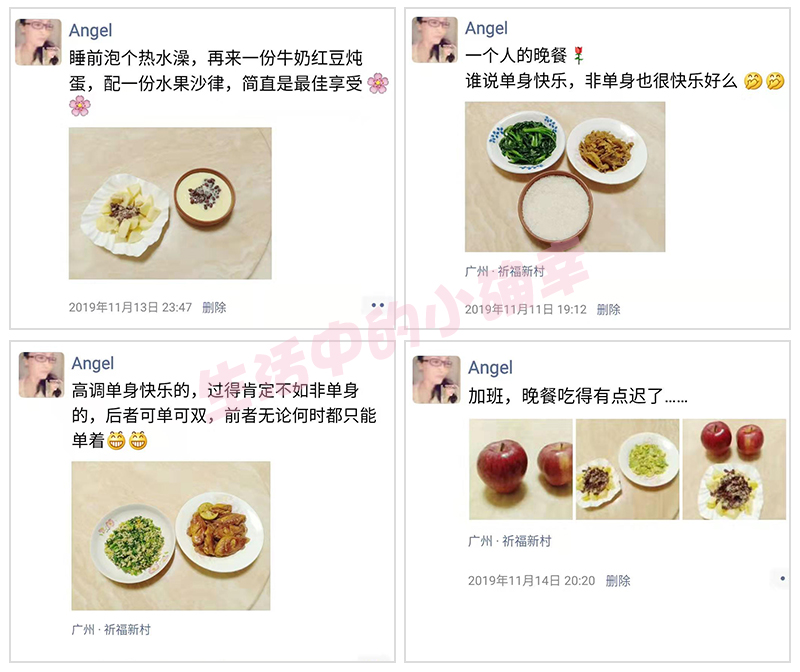
Task: Delete the post dated 2019年11月13日 23:47
Action: 214,307
